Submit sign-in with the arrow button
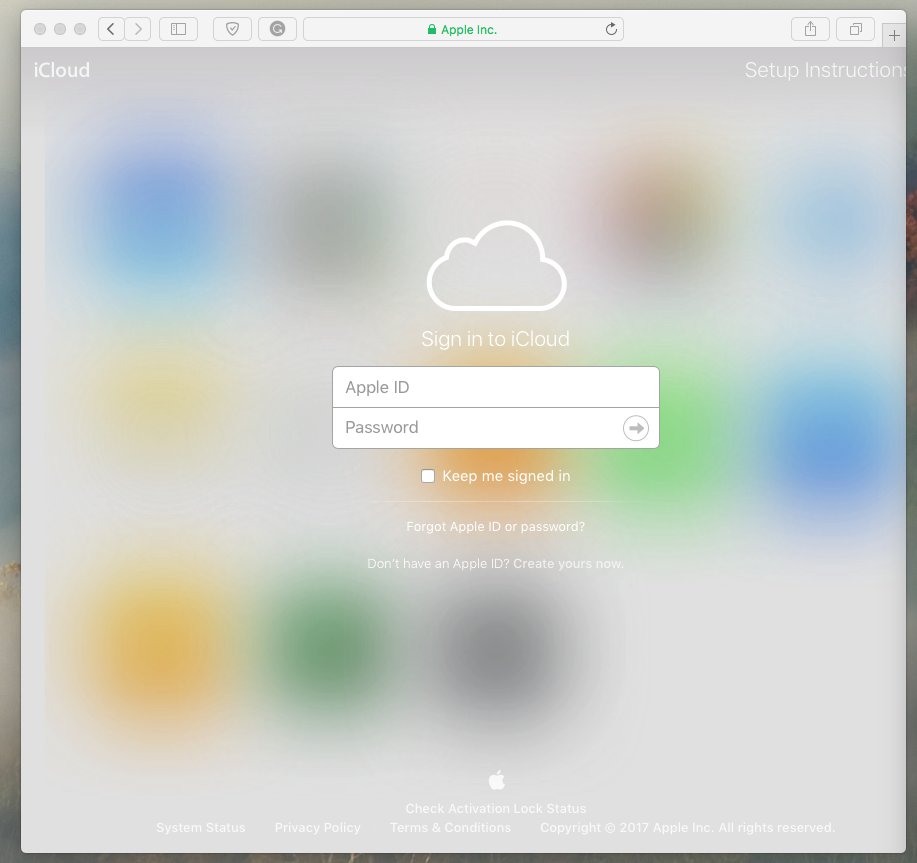917x863 pixels. (636, 428)
